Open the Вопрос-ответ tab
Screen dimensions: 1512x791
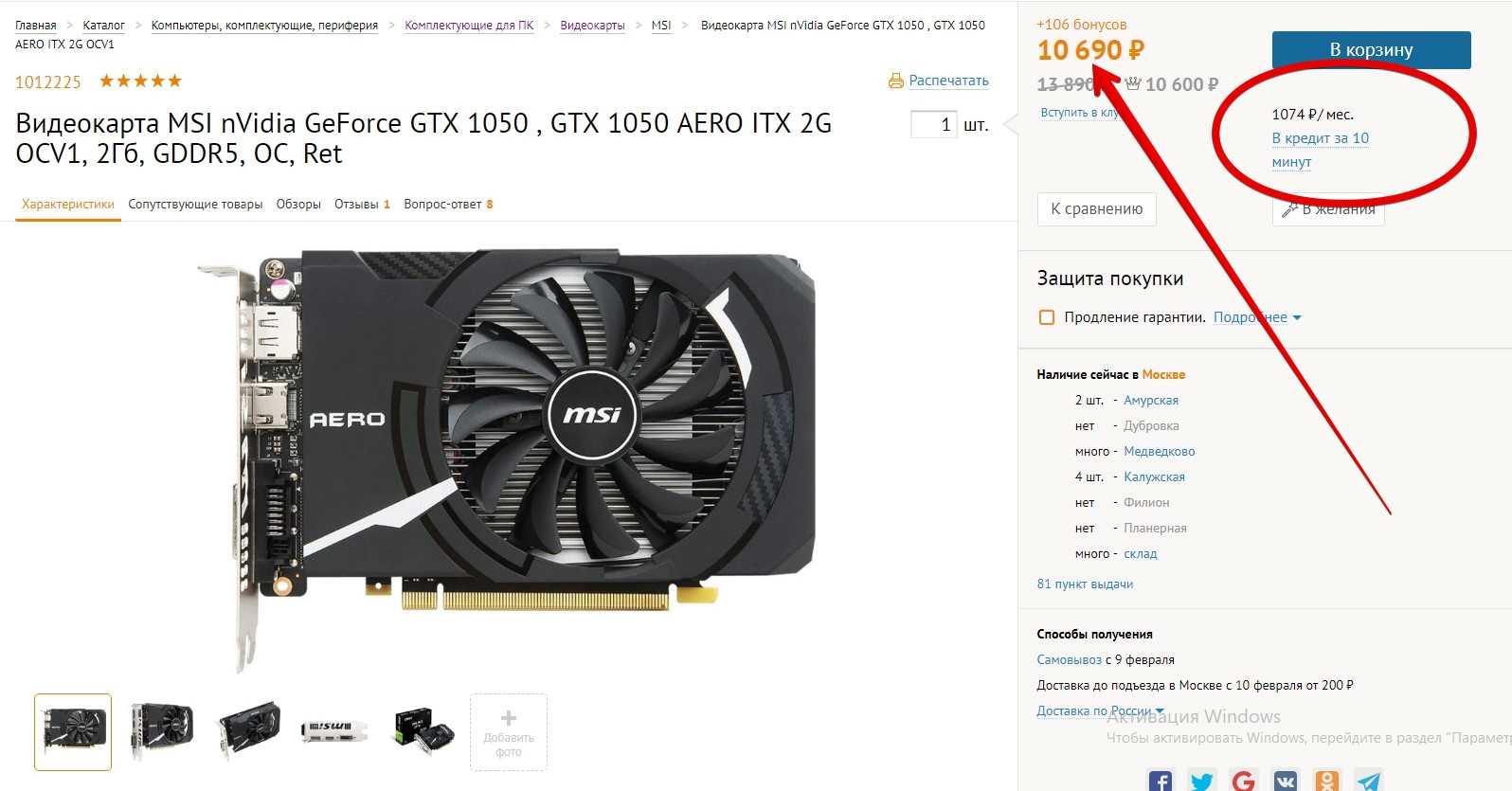tap(448, 204)
